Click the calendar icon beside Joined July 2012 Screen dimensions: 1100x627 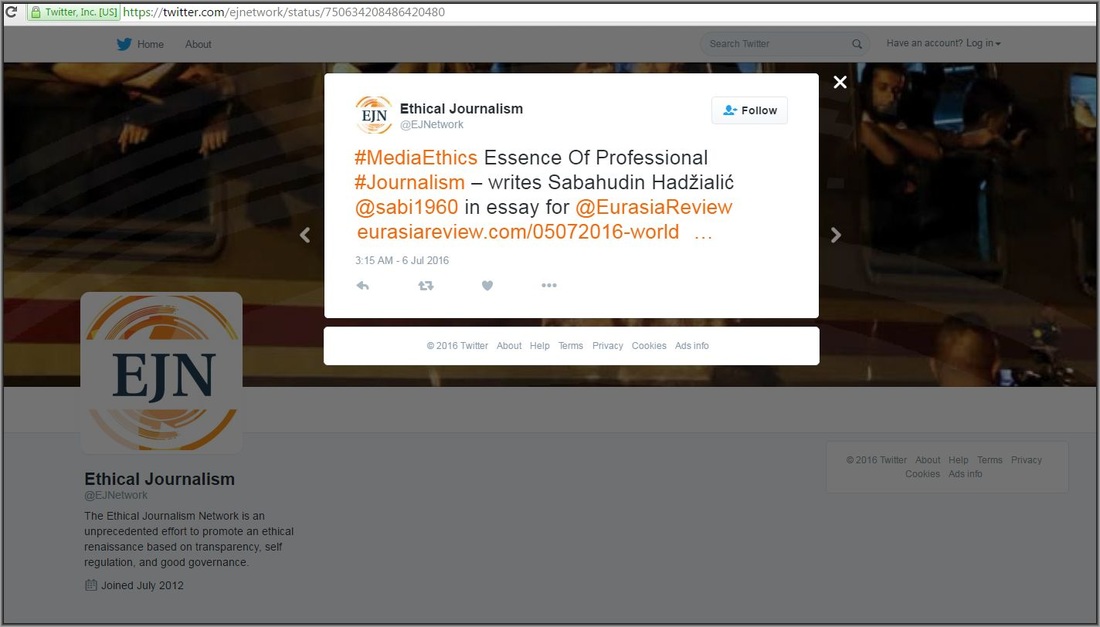(x=90, y=585)
